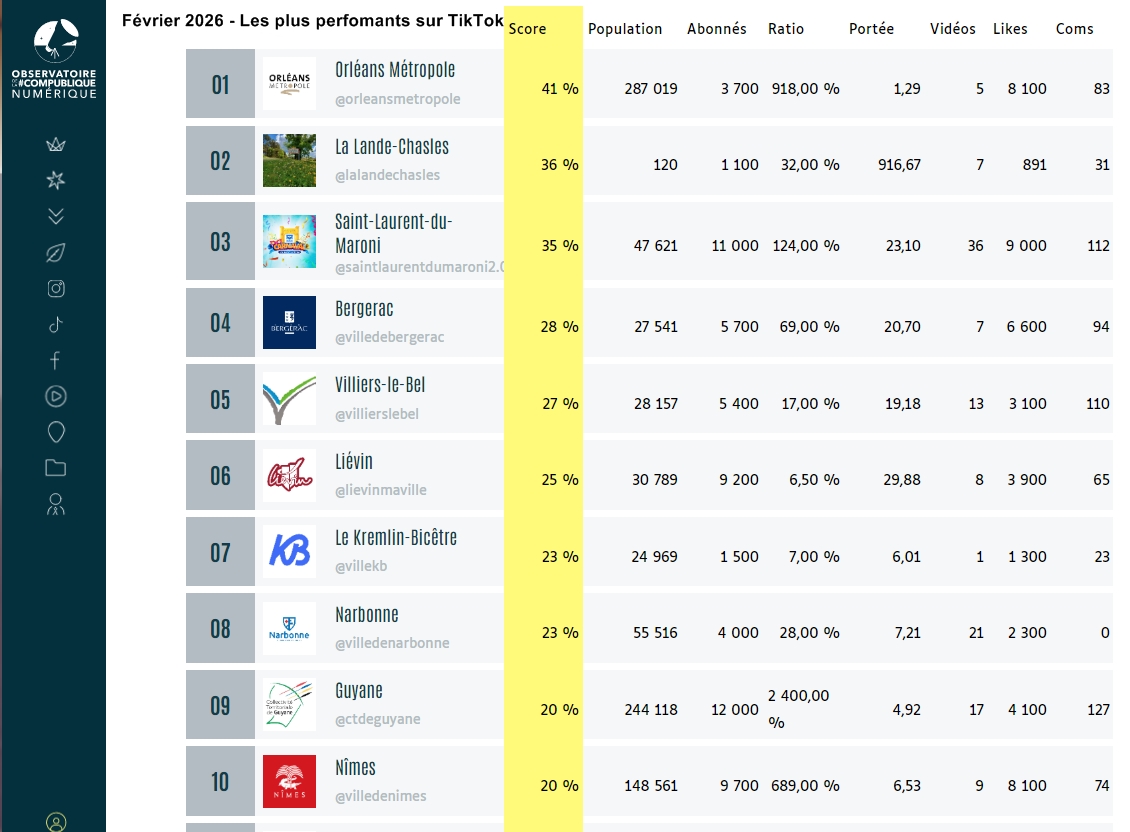The height and width of the screenshot is (832, 1130).
Task: Open the Guyane name link
Action: pos(359,691)
